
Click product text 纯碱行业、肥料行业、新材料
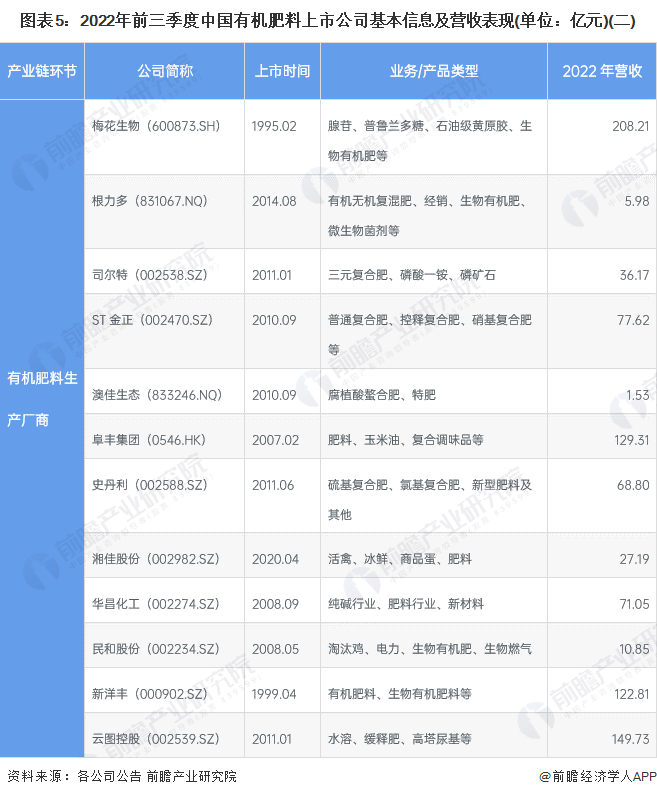tap(405, 604)
